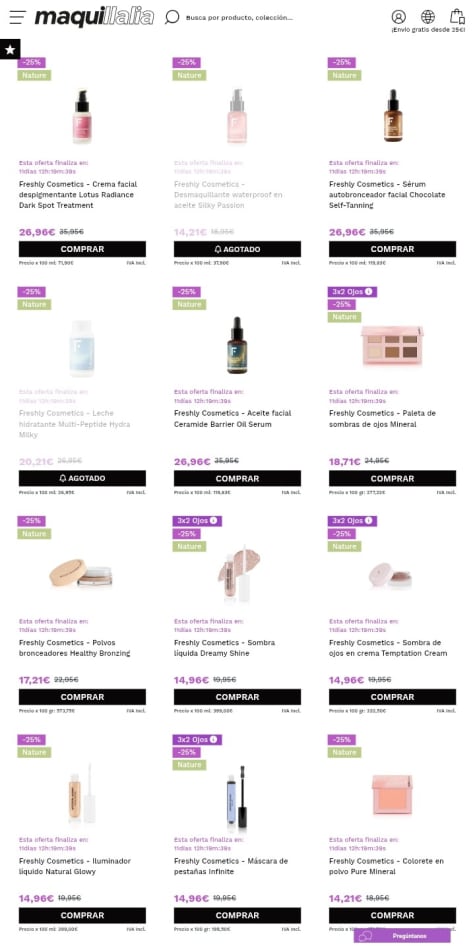Click the search magnifier icon
The image size is (475, 946).
coord(172,17)
